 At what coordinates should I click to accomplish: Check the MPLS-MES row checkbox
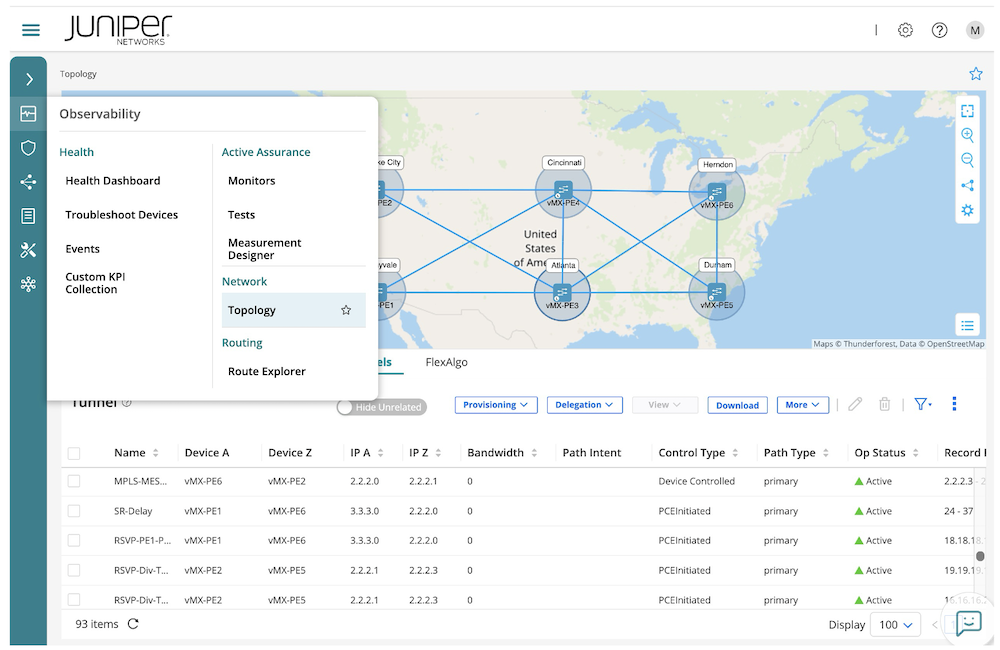(x=74, y=481)
